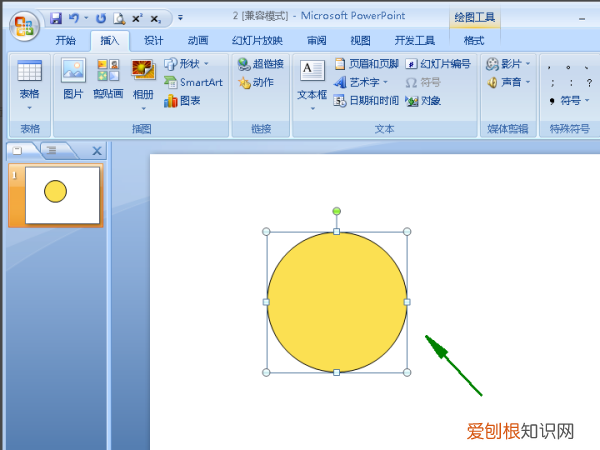Insert a table with the 表格 button
The width and height of the screenshot is (600, 450).
pos(29,84)
